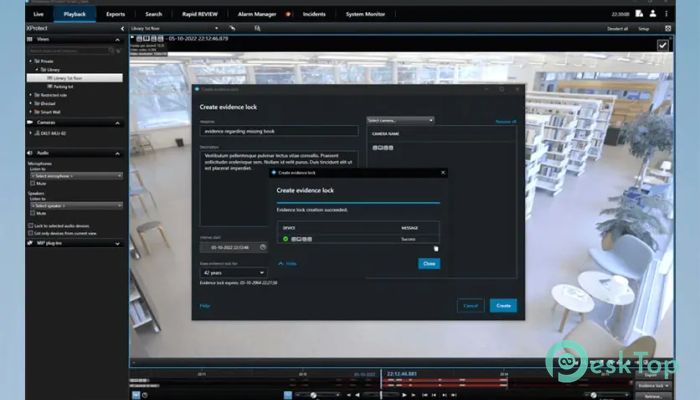This screenshot has height=400, width=700.
Task: Open the Playback tab
Action: pos(75,14)
